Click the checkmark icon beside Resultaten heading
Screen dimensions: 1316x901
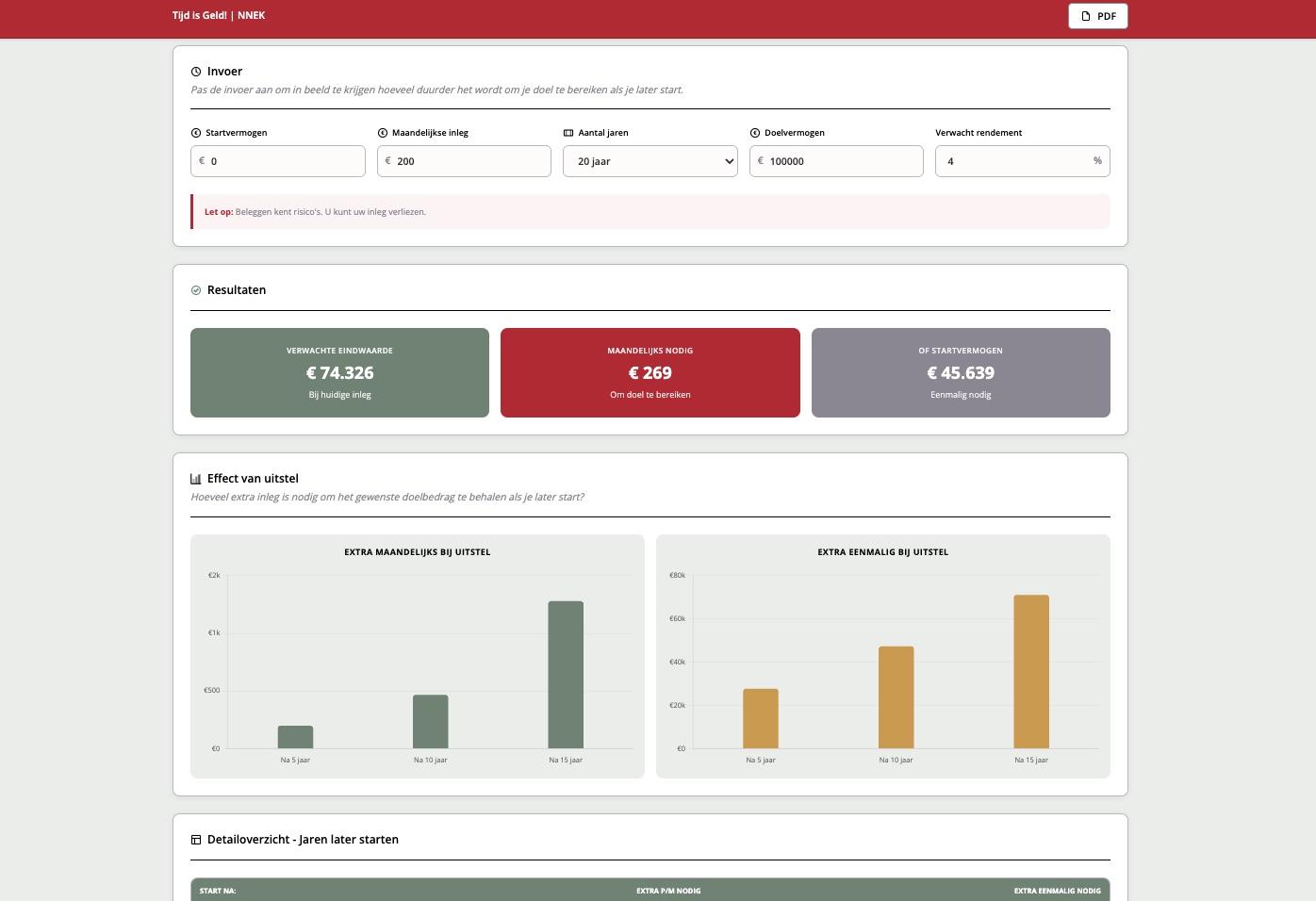click(x=196, y=290)
